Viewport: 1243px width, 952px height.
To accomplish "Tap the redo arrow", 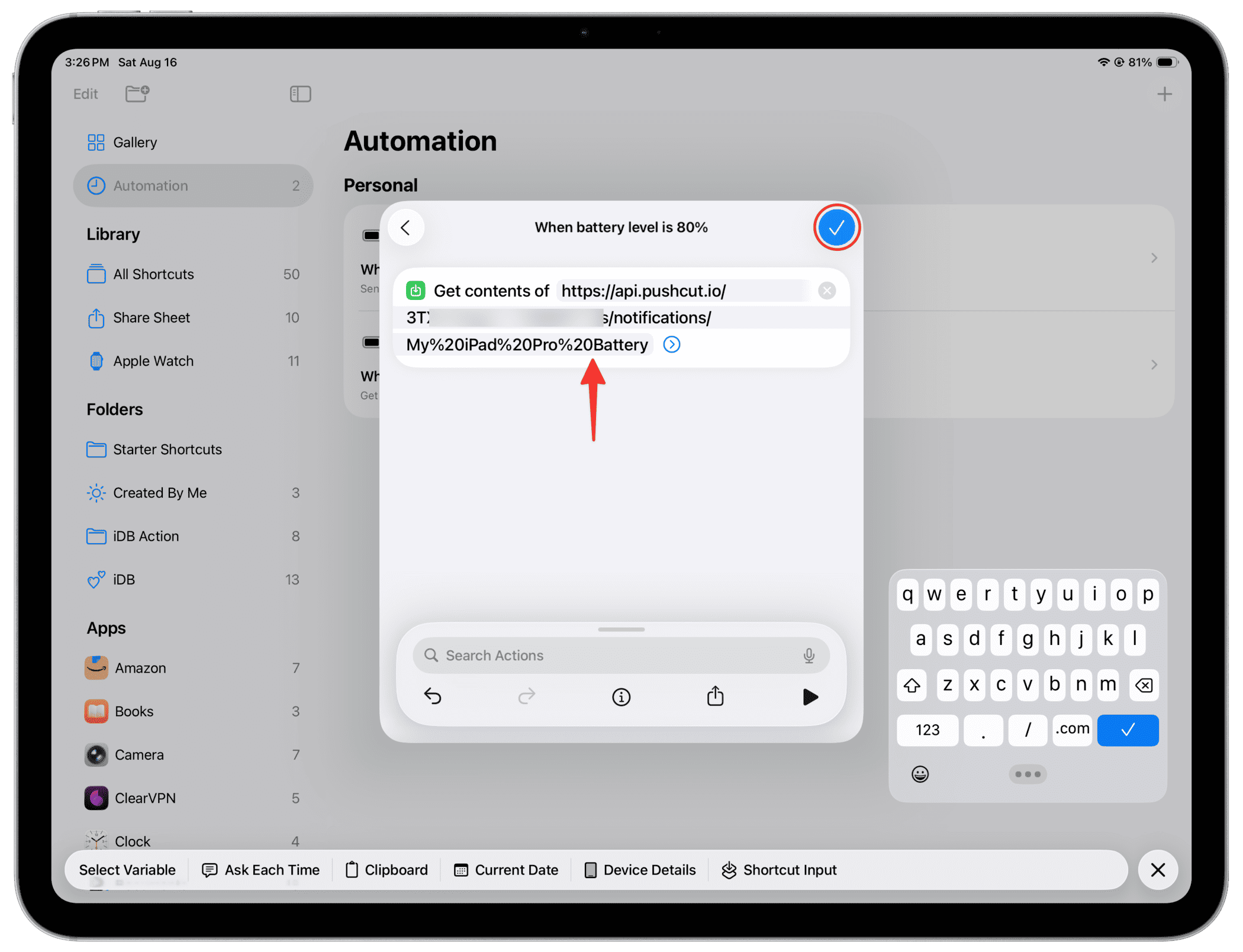I will click(x=526, y=696).
